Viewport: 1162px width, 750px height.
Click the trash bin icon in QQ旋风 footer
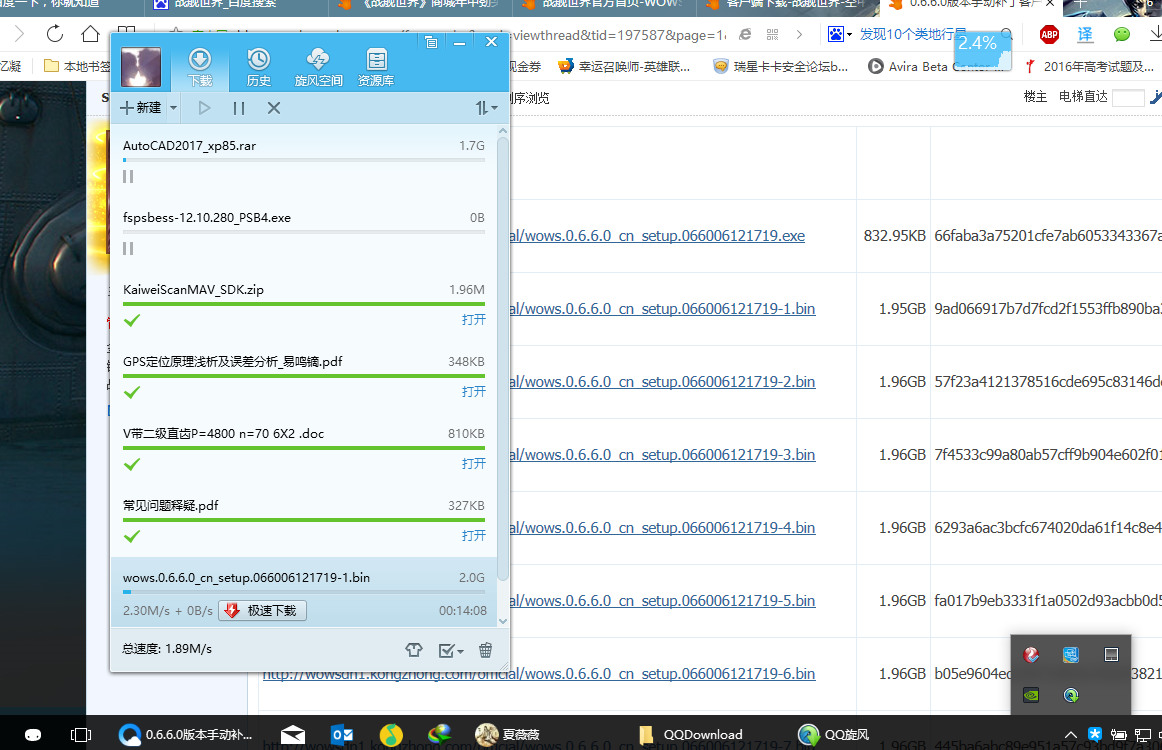coord(485,650)
